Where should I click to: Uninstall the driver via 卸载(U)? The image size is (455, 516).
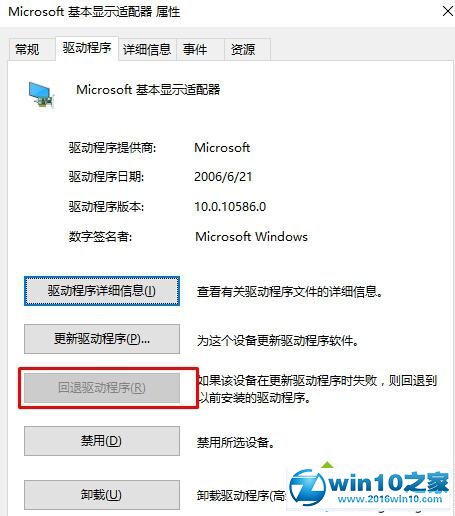point(102,495)
